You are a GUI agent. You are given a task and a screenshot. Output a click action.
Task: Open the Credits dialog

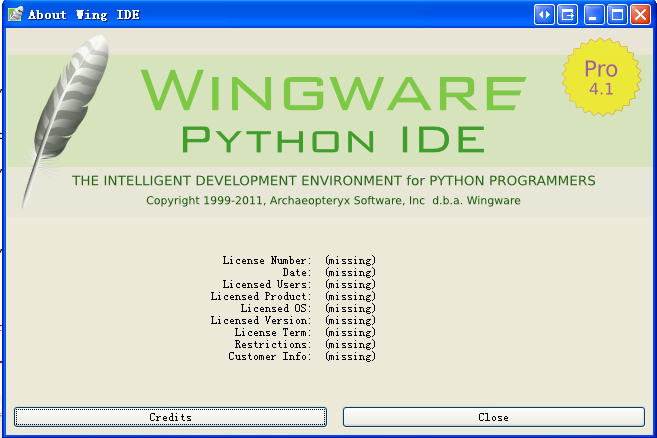pyautogui.click(x=170, y=417)
